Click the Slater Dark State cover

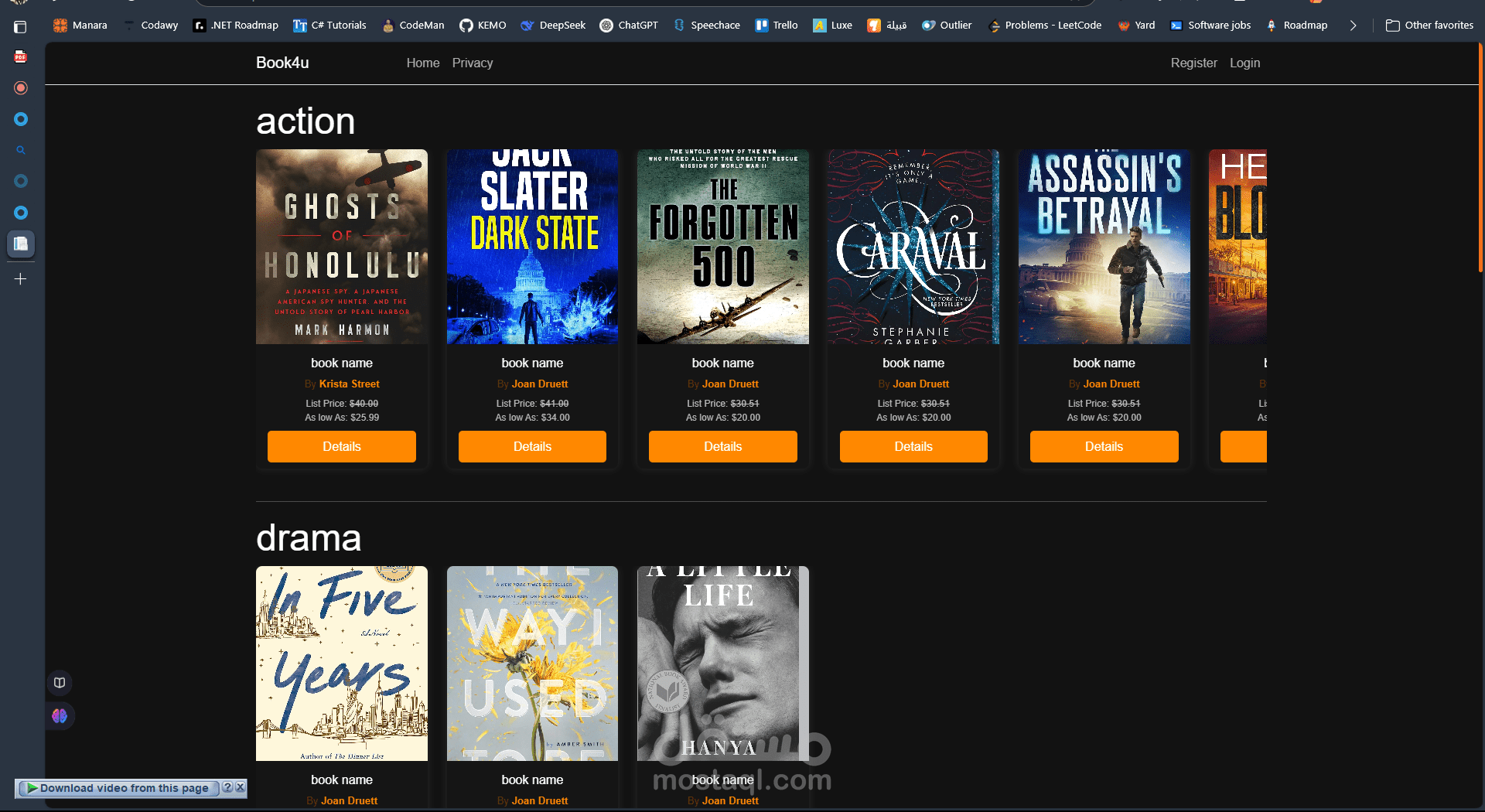tap(532, 247)
